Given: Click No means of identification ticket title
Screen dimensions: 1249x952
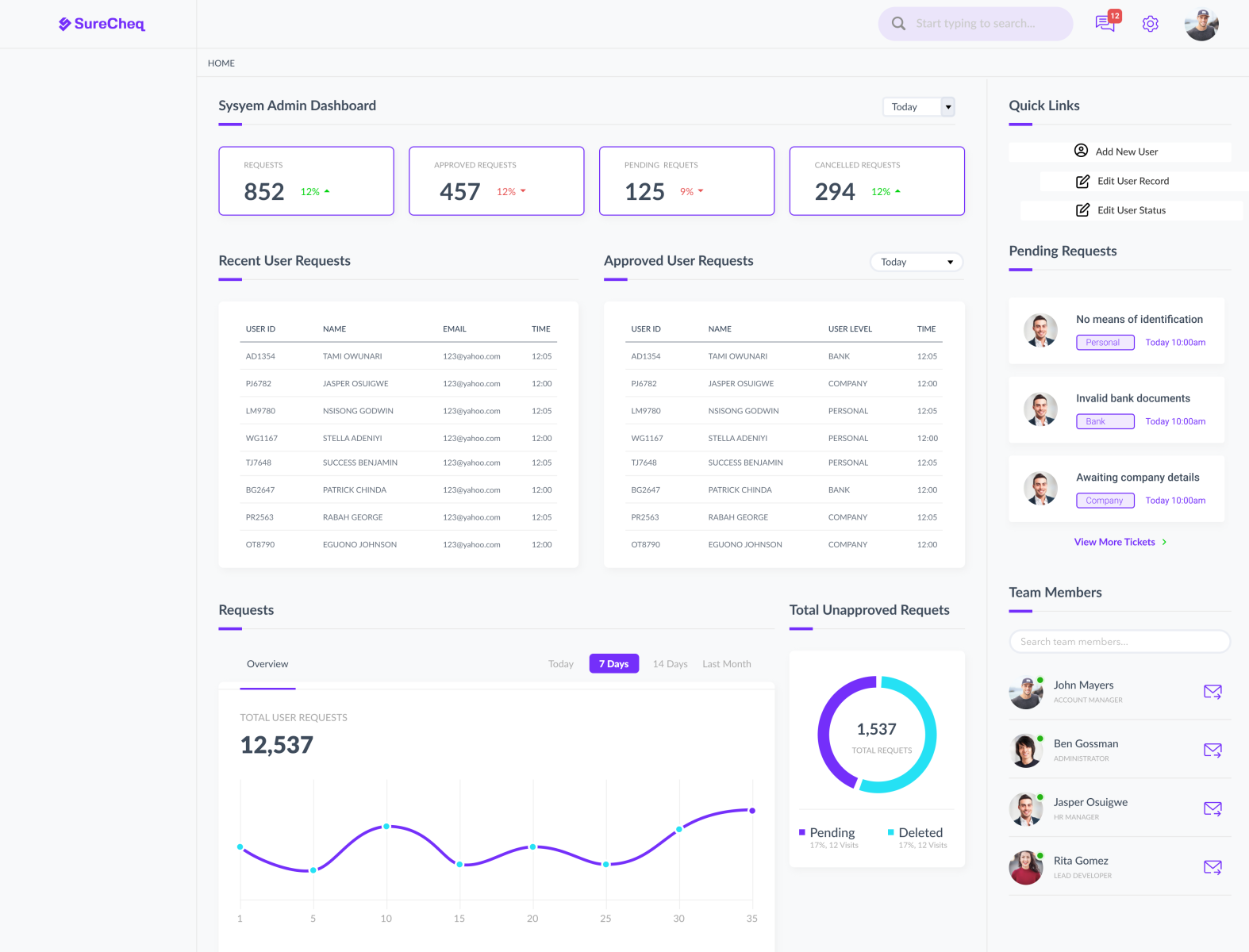Looking at the screenshot, I should click(1139, 319).
